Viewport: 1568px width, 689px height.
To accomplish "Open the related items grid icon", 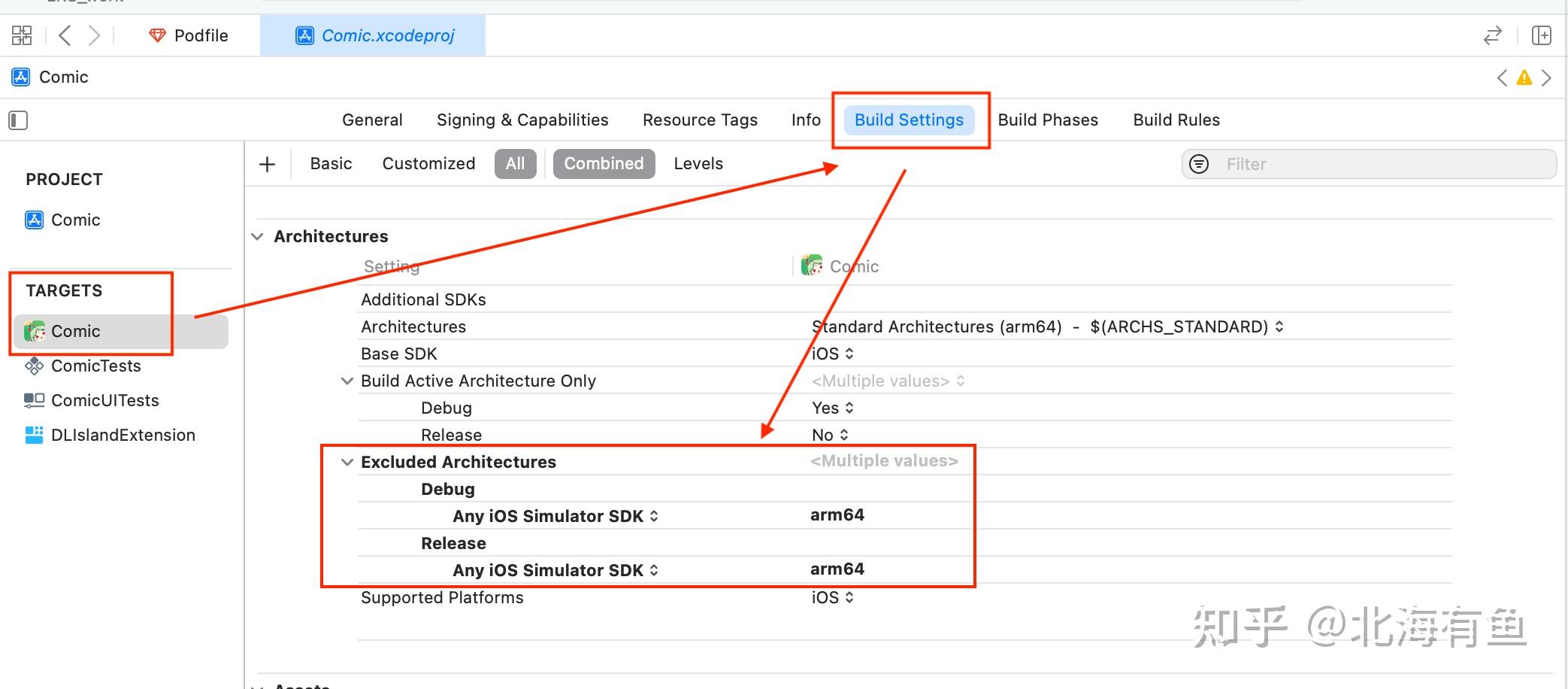I will (x=21, y=35).
